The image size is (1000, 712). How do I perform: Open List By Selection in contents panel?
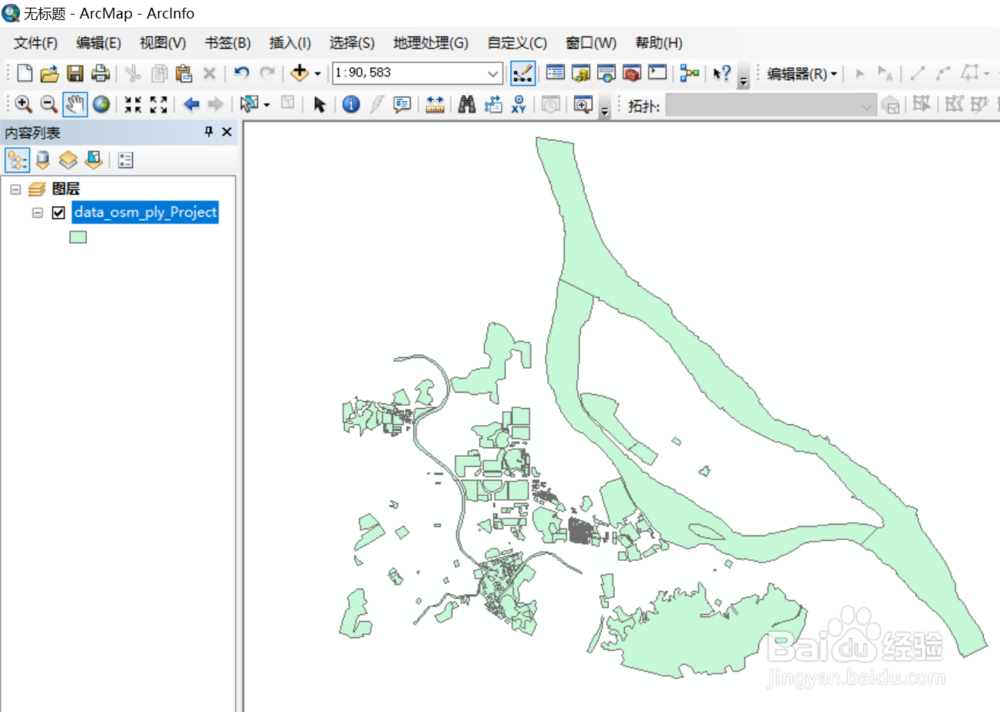pyautogui.click(x=93, y=160)
